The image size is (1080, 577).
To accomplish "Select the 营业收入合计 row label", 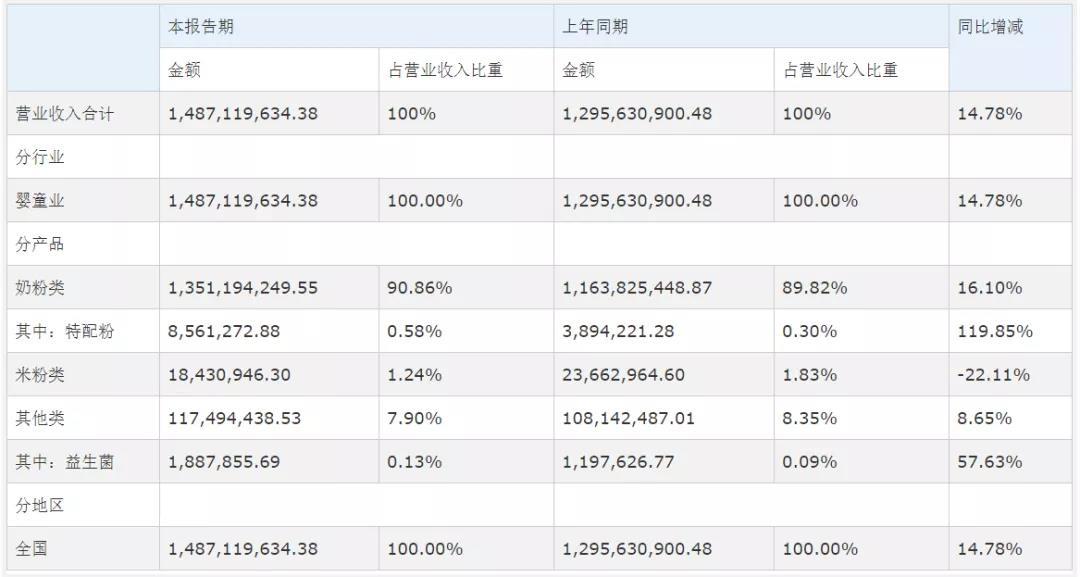I will pyautogui.click(x=65, y=114).
